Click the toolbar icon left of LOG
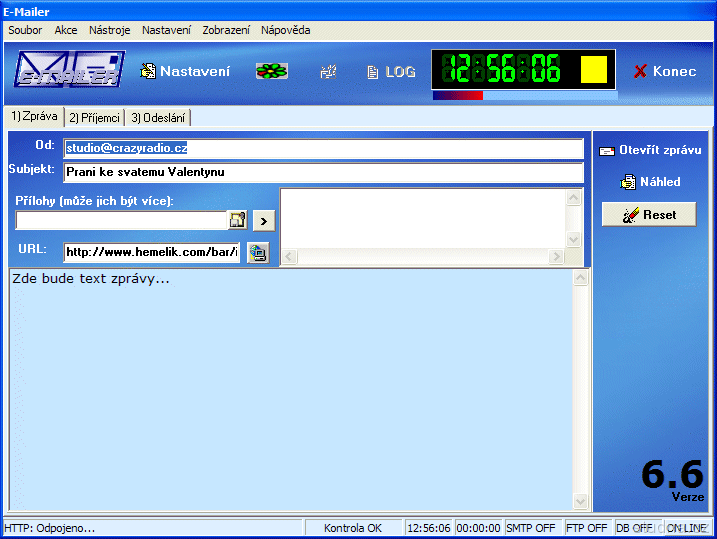717x539 pixels. pyautogui.click(x=328, y=71)
